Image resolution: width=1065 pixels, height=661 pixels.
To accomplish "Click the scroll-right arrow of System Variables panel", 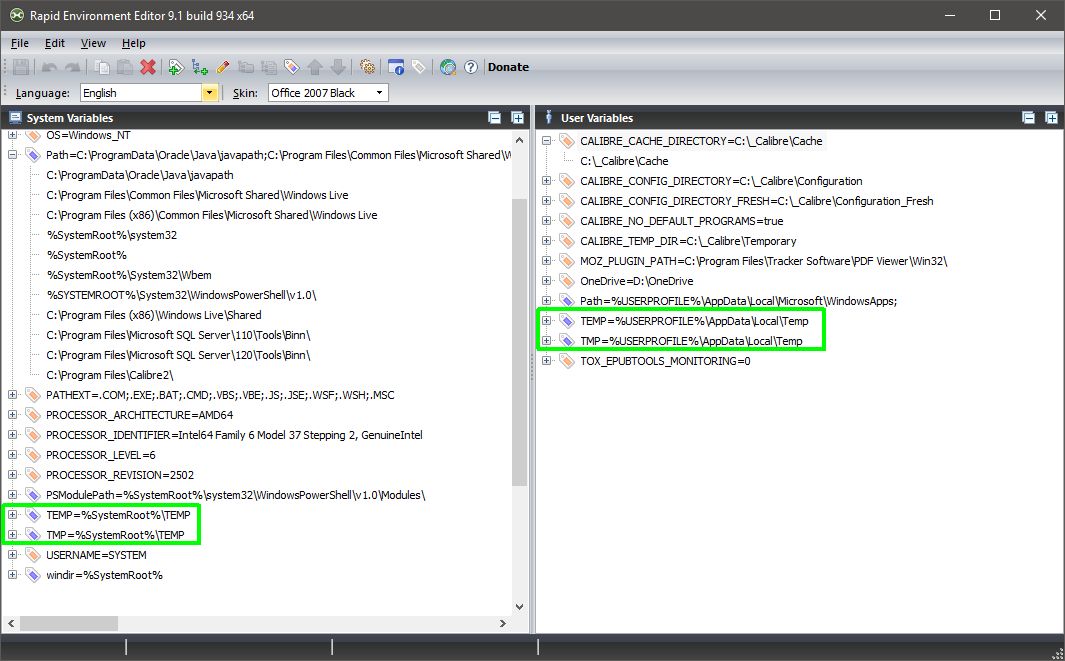I will 503,623.
